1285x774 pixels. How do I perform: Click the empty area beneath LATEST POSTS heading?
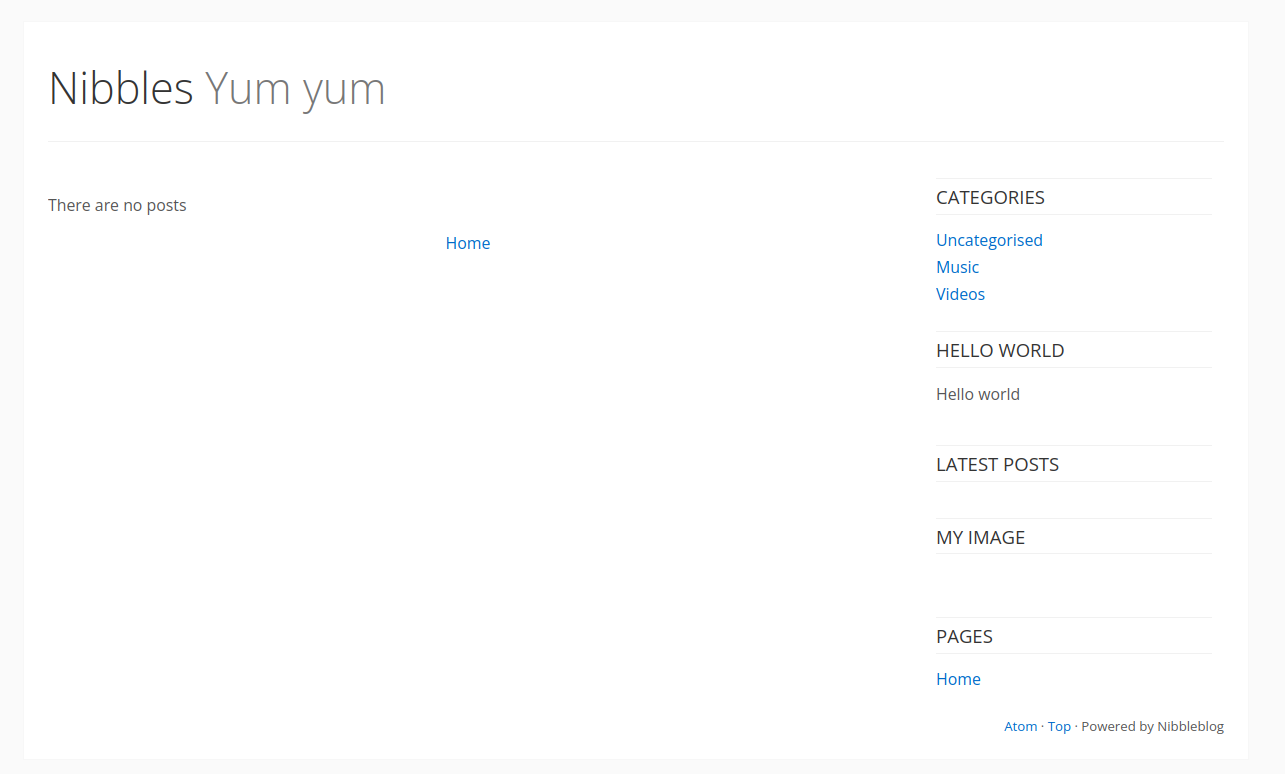pos(1073,499)
